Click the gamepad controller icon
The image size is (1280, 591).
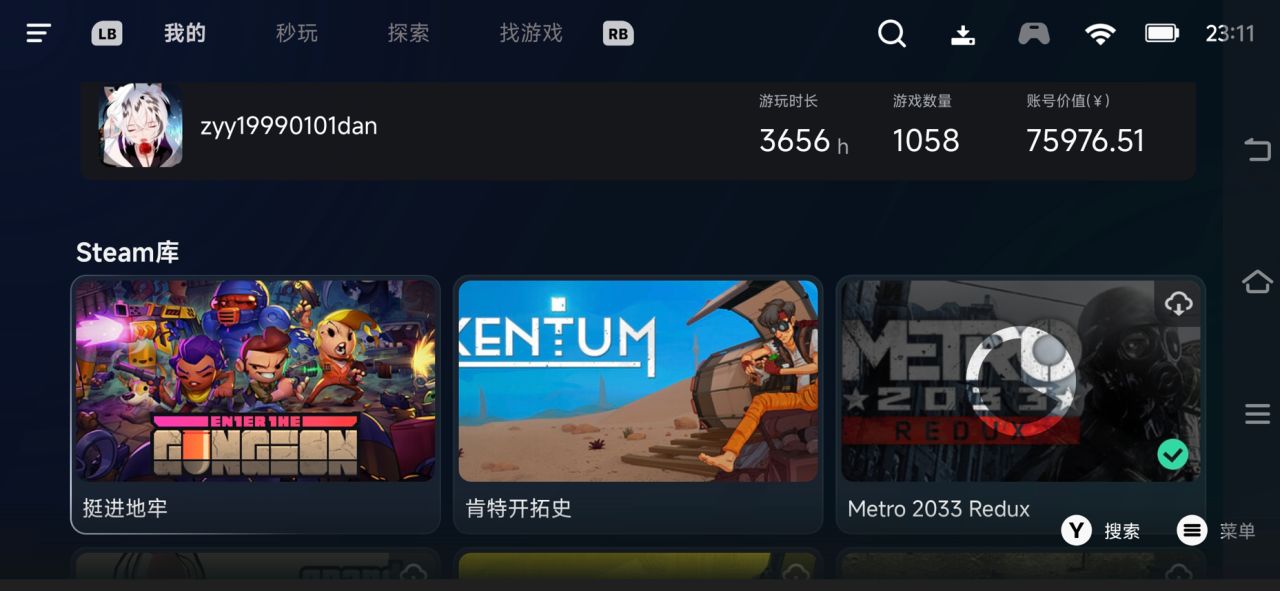pos(1034,34)
